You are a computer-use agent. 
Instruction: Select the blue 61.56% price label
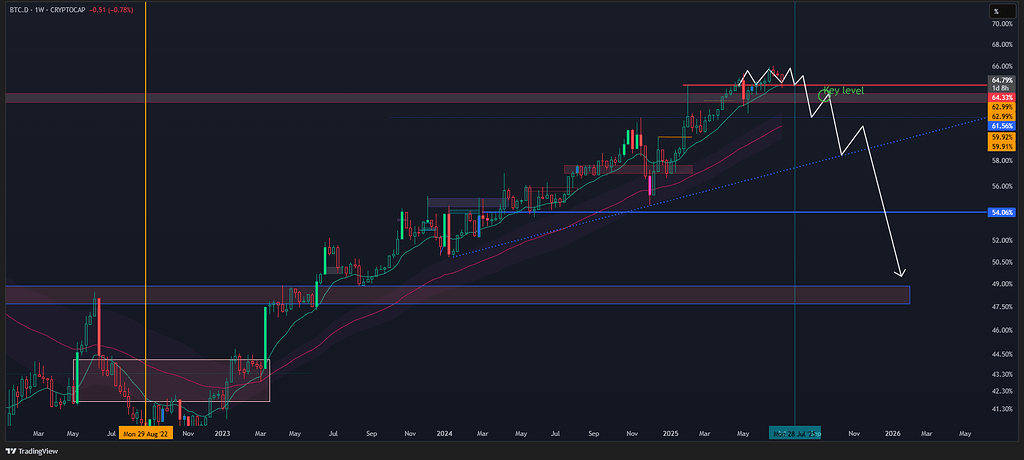click(1002, 125)
